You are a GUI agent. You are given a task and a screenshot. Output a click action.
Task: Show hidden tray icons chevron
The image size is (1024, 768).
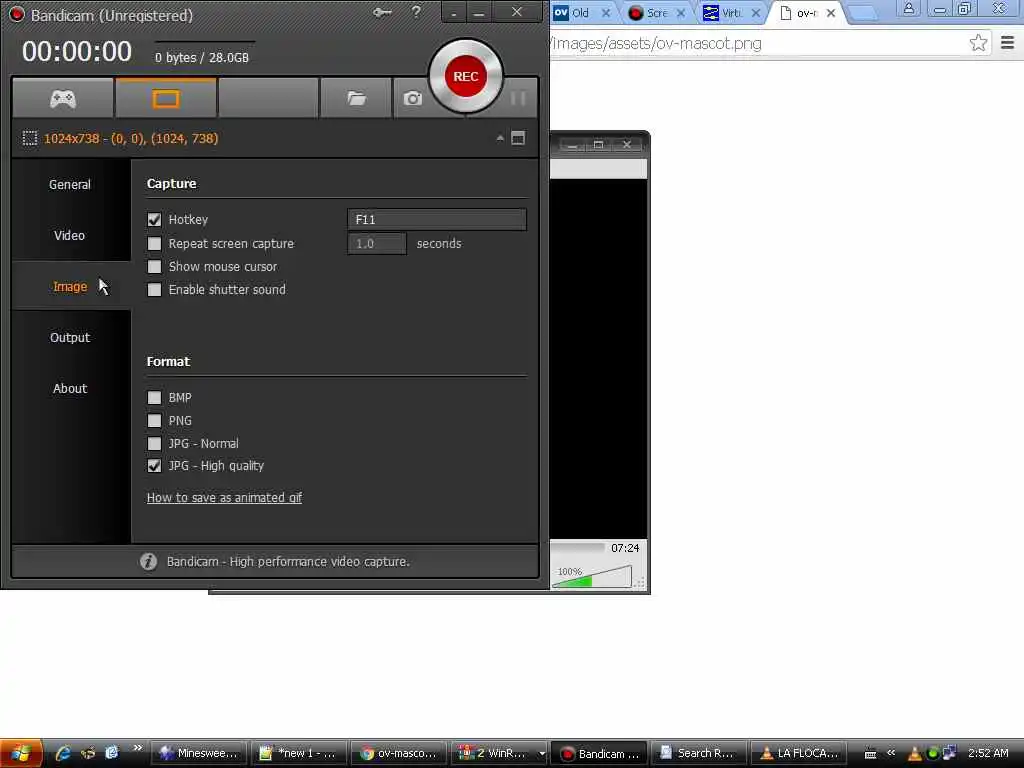click(x=891, y=753)
